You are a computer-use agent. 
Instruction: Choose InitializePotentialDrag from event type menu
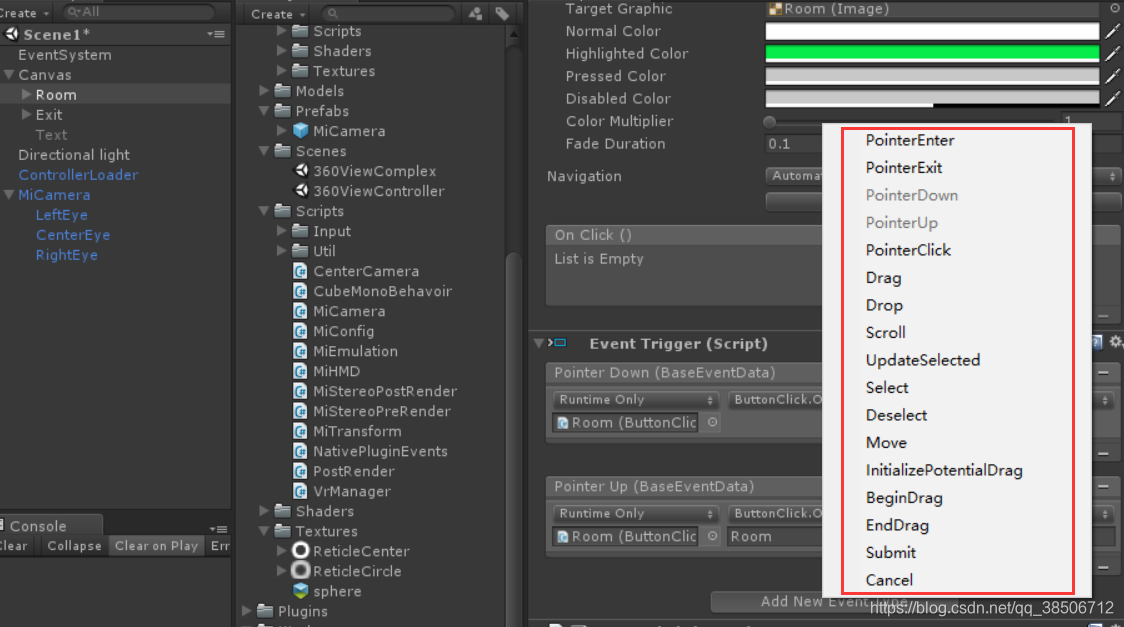(944, 470)
